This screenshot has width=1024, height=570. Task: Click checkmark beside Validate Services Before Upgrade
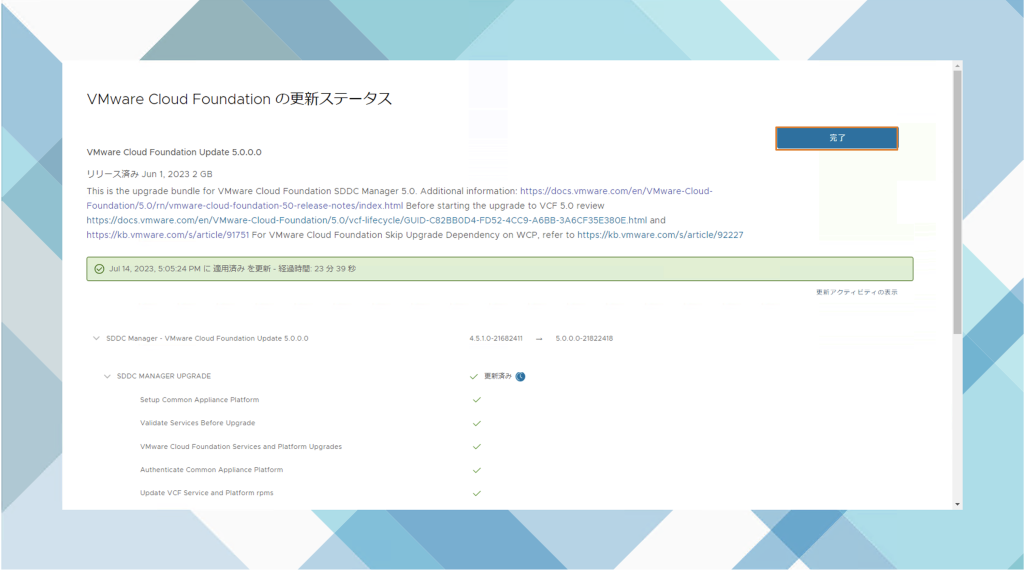pos(477,423)
